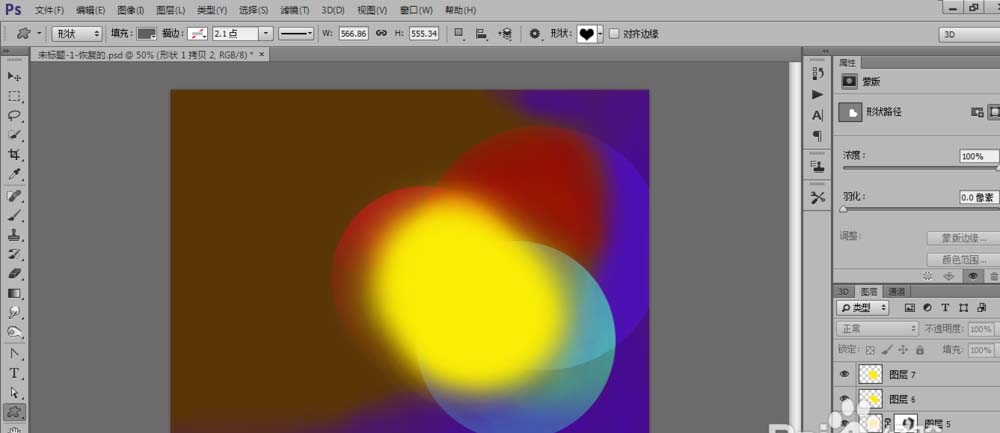Image resolution: width=1000 pixels, height=433 pixels.
Task: Select the Lasso tool
Action: 15,115
